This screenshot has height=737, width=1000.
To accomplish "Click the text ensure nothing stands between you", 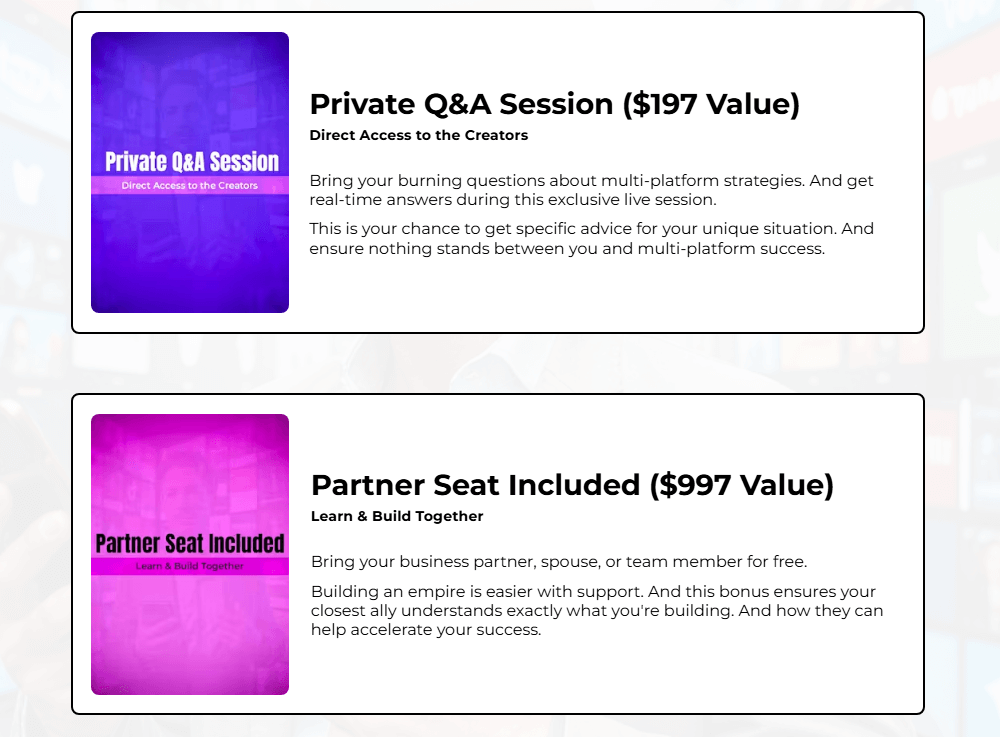I will click(453, 249).
